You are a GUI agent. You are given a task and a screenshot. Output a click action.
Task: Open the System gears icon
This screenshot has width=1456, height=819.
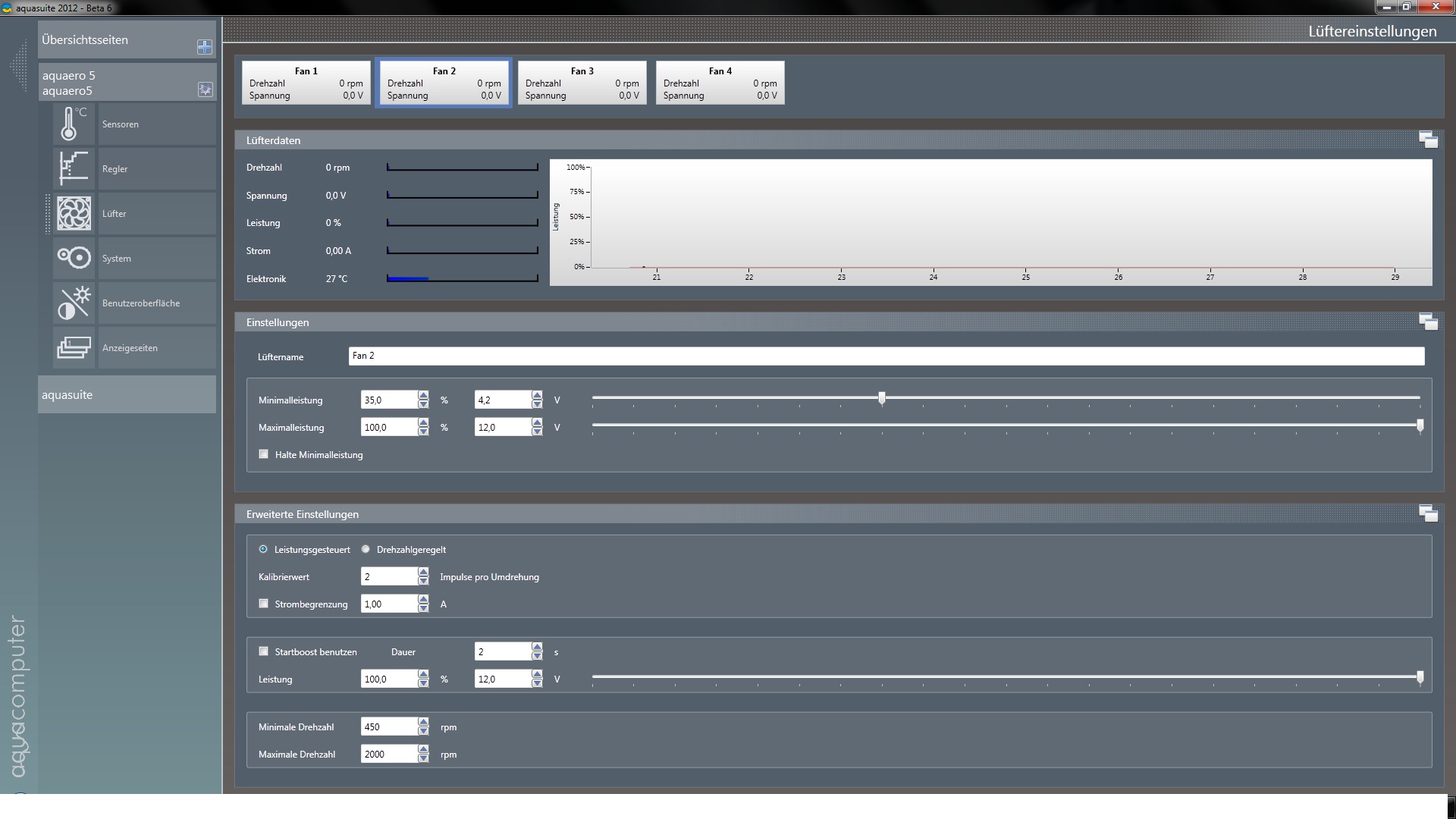(74, 258)
